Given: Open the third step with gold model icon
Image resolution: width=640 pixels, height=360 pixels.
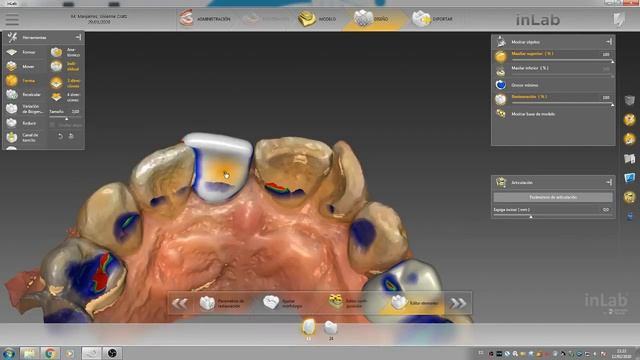Looking at the screenshot, I should click(x=349, y=302).
